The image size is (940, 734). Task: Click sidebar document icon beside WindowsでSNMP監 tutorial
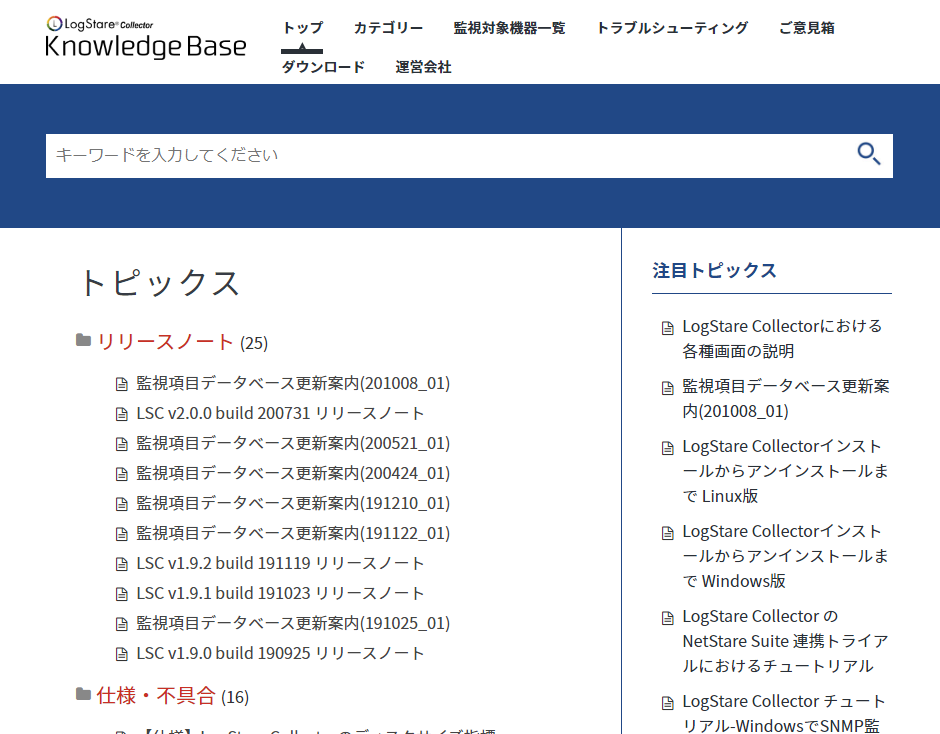point(668,703)
